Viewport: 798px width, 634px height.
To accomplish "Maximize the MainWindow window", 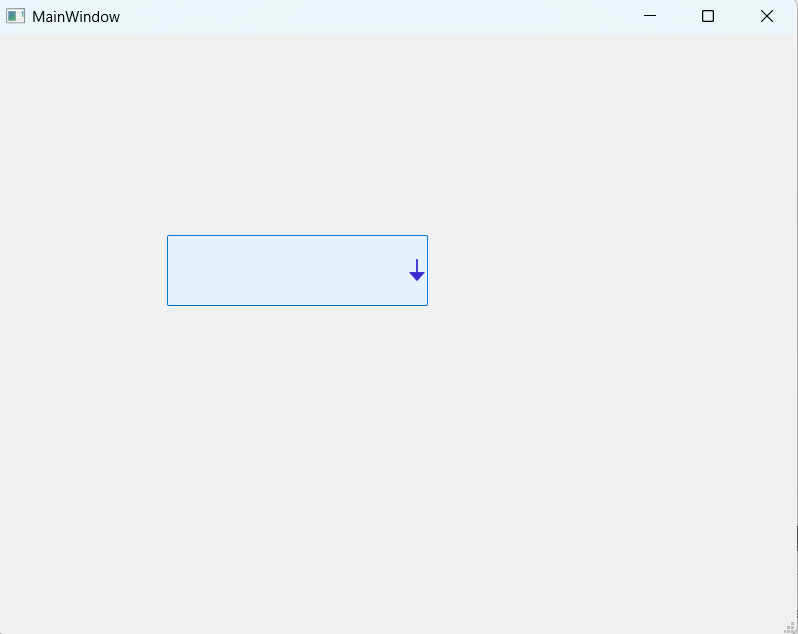I will tap(707, 16).
